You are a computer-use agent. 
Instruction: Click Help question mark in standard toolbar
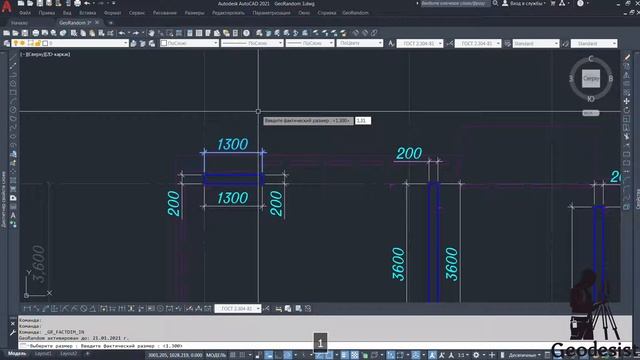(246, 33)
